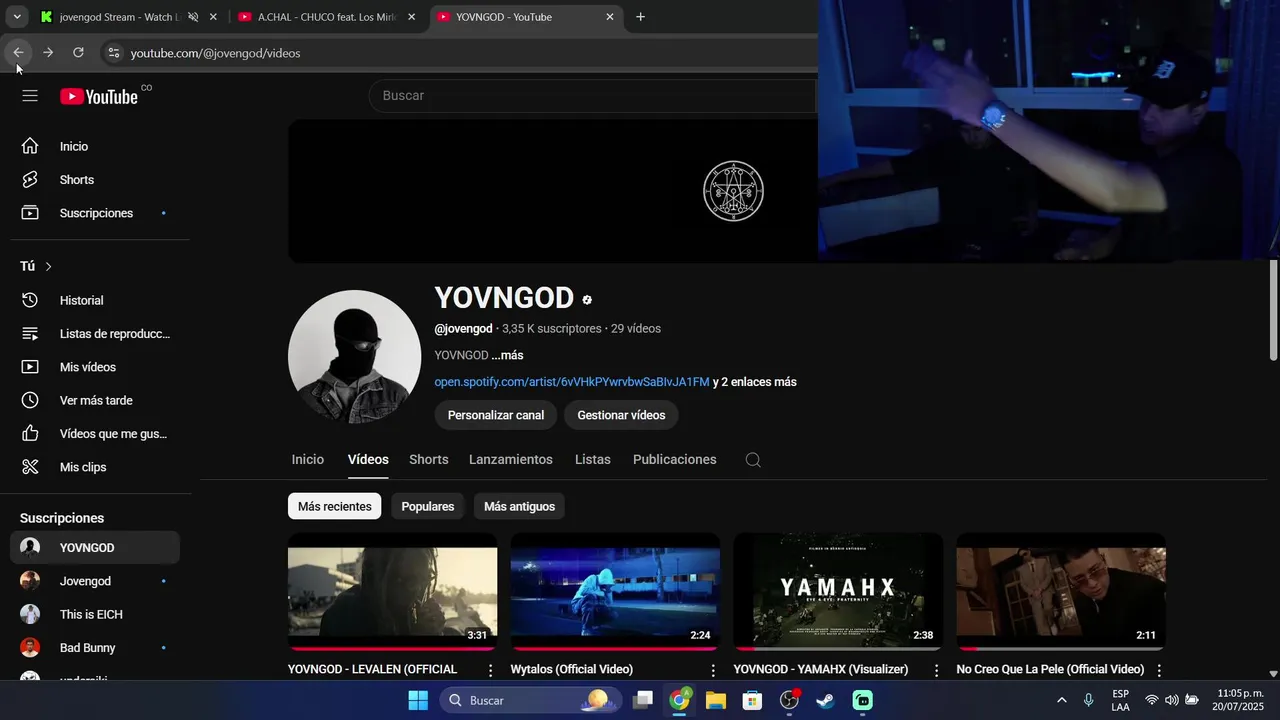
Task: Click Gestionar vídeos button
Action: click(x=621, y=415)
